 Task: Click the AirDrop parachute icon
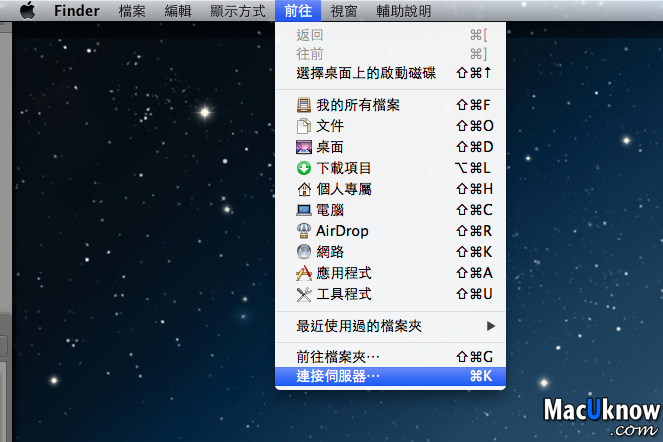pos(305,231)
